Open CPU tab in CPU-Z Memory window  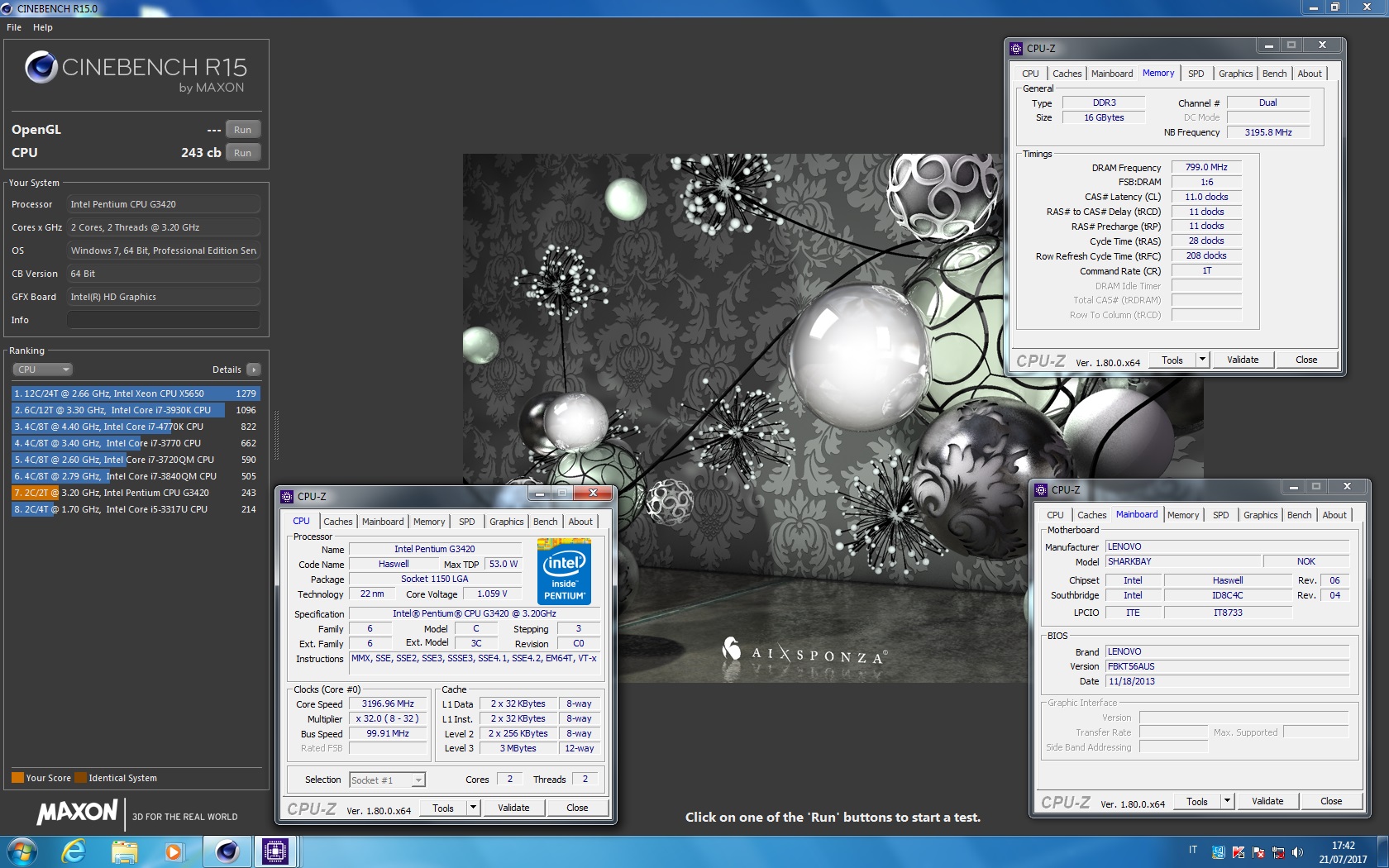tap(1030, 74)
